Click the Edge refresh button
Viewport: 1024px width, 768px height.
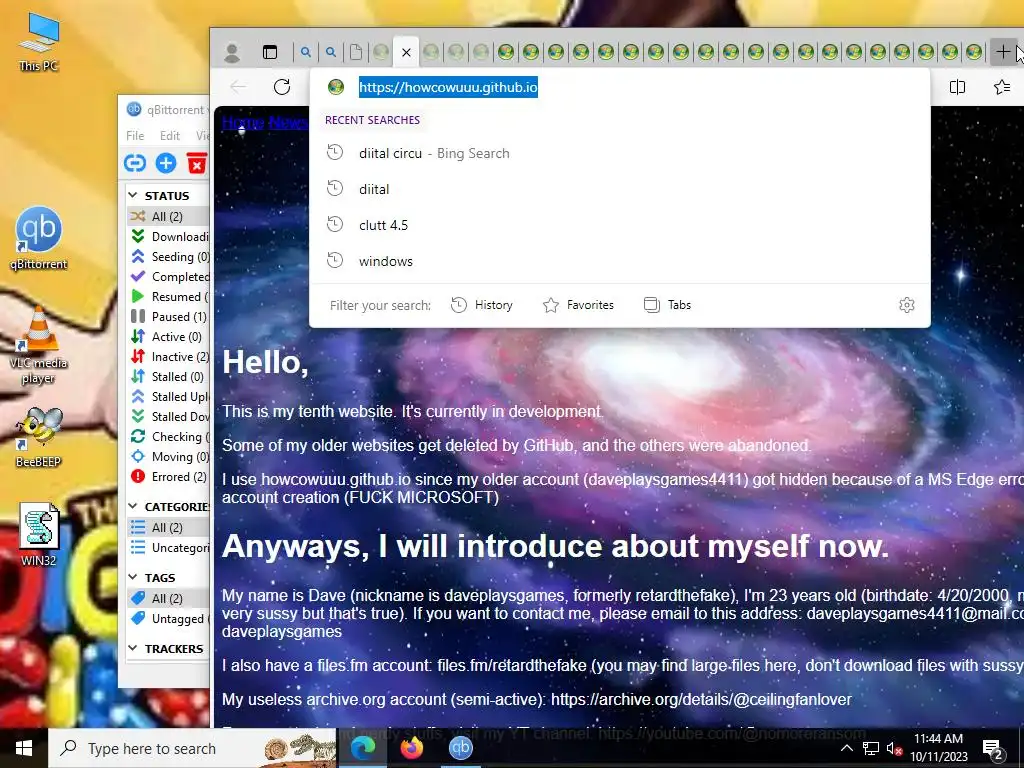point(282,87)
